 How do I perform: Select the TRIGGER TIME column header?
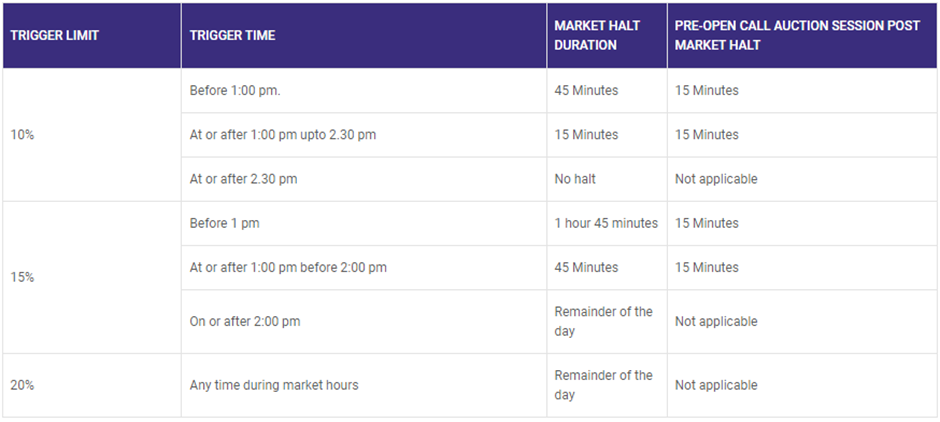click(232, 36)
